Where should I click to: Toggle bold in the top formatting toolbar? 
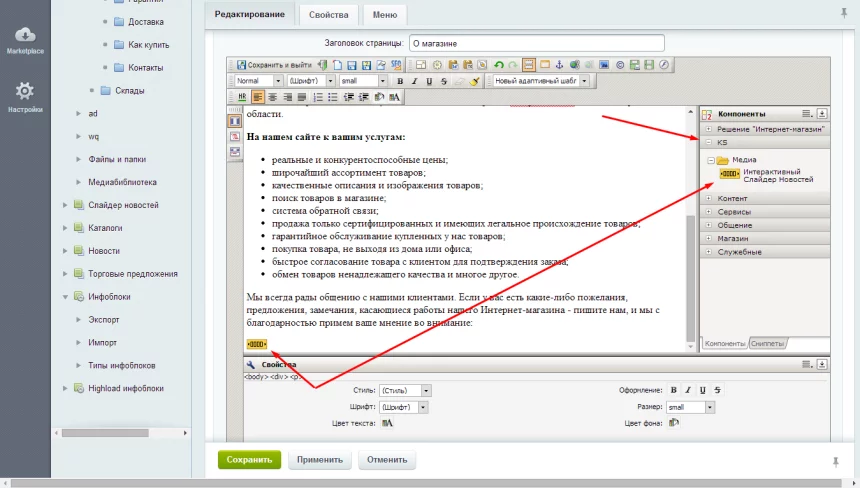pyautogui.click(x=400, y=81)
